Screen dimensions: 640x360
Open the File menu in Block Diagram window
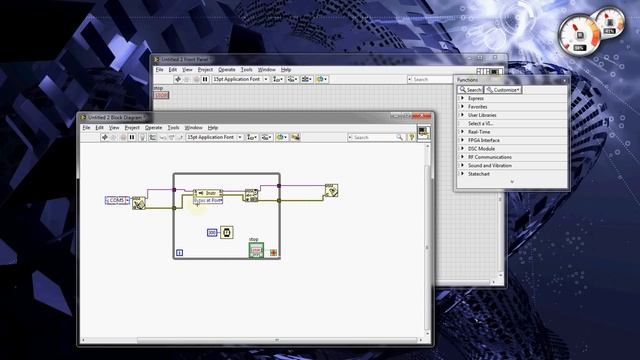coord(86,128)
